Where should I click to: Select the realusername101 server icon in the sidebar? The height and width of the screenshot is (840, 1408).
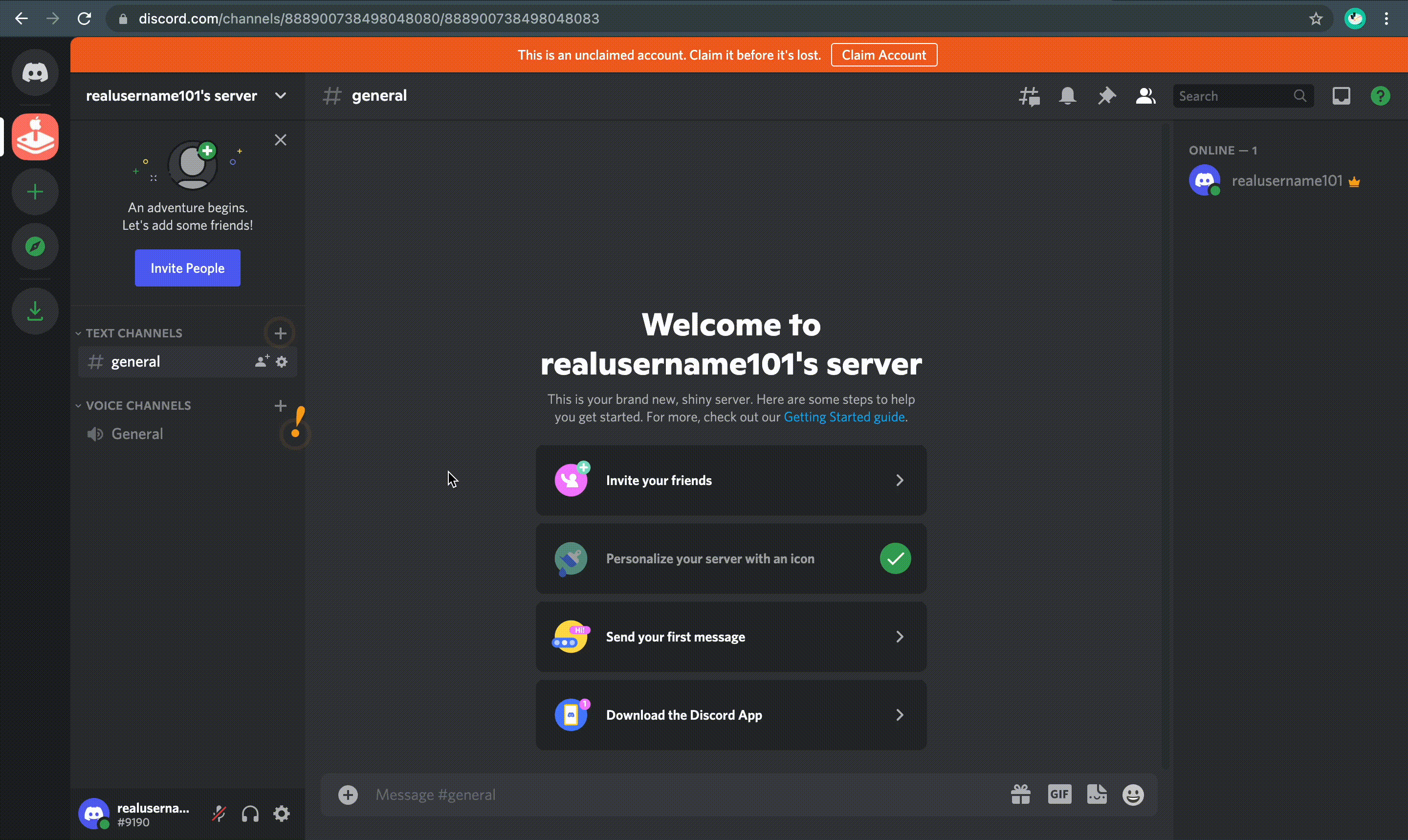tap(35, 137)
